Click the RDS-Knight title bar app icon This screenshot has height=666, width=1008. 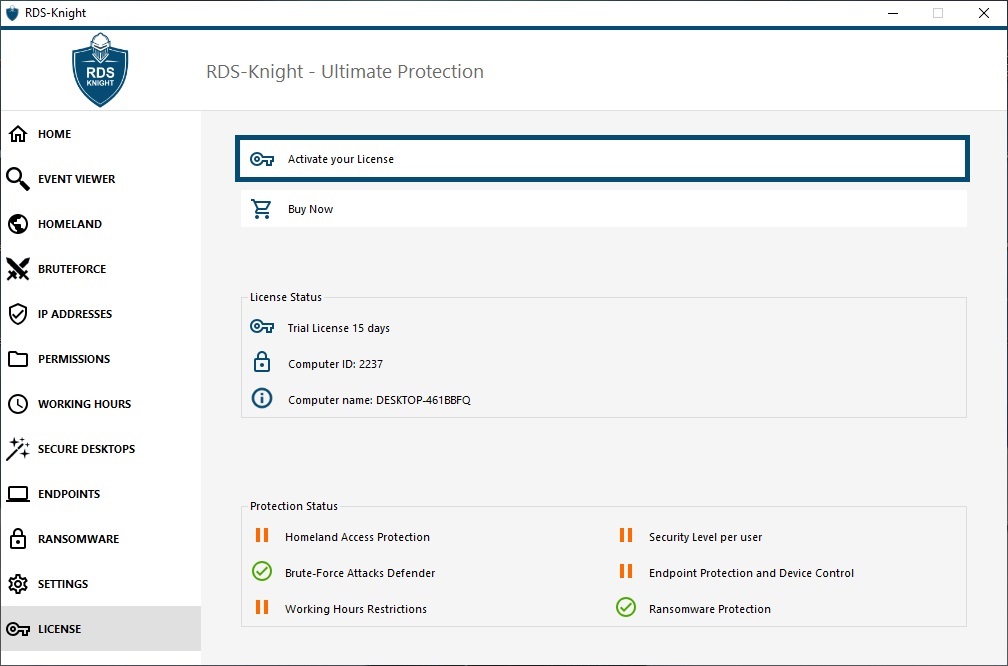12,13
